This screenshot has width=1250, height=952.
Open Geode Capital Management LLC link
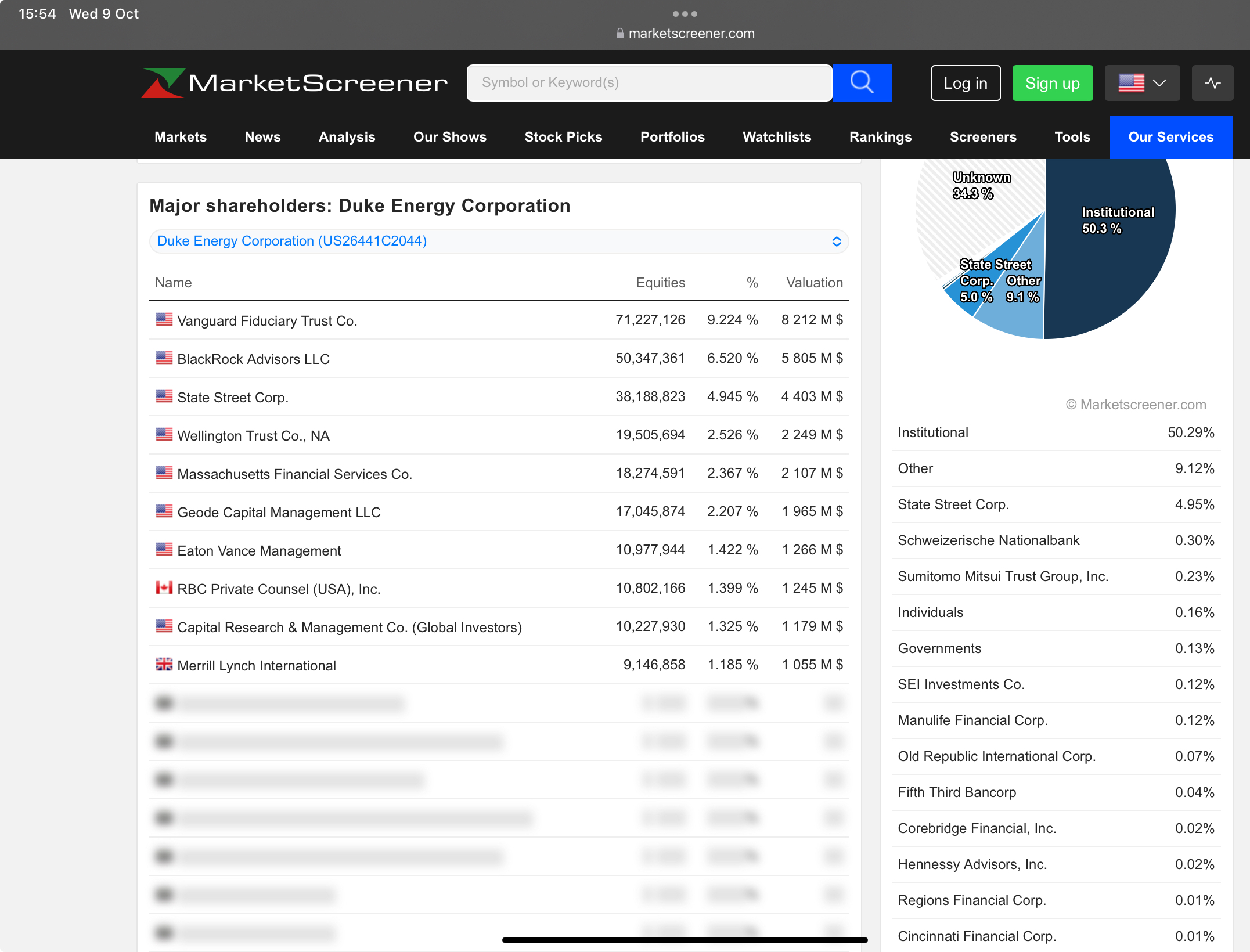[279, 512]
